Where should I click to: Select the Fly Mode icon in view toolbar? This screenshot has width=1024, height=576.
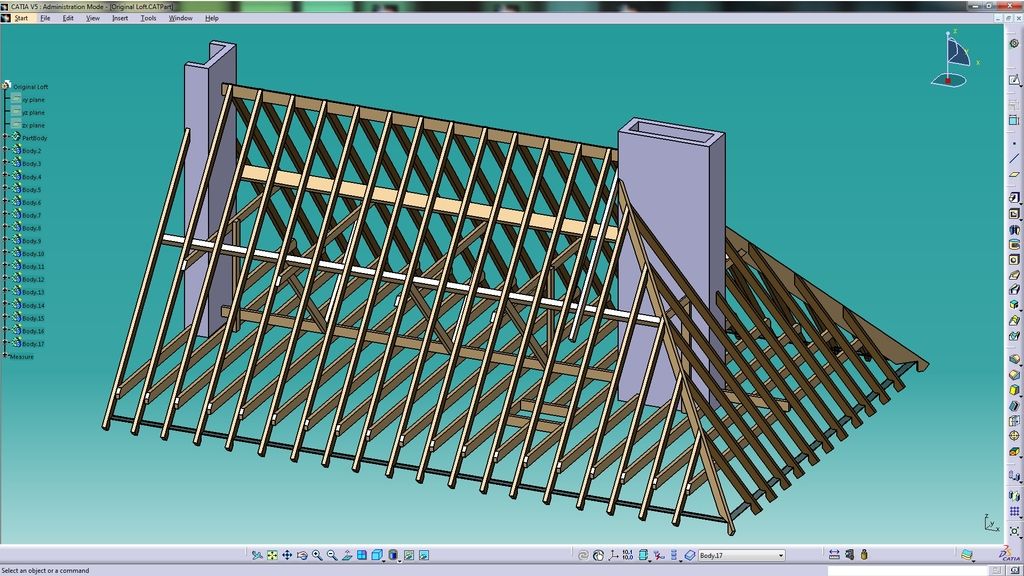257,555
